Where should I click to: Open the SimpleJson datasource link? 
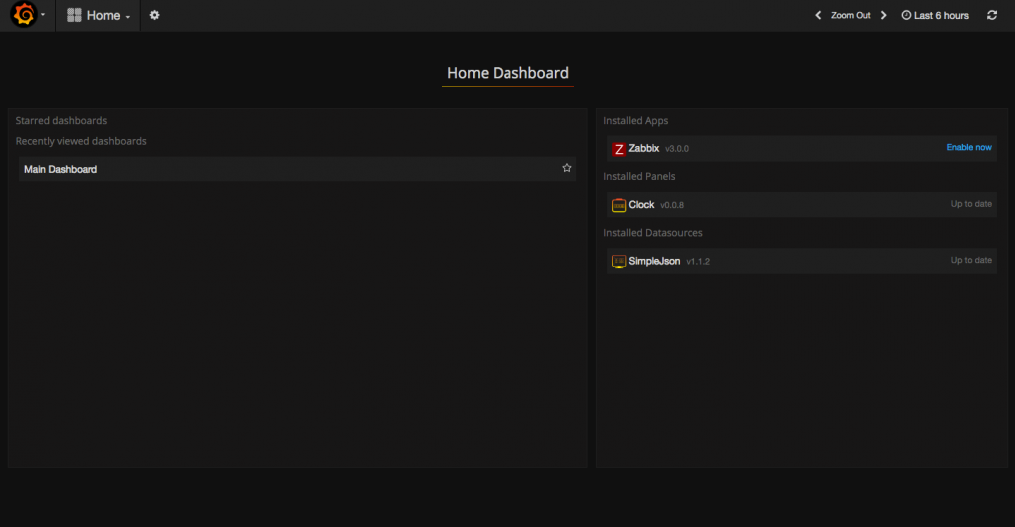click(x=654, y=261)
